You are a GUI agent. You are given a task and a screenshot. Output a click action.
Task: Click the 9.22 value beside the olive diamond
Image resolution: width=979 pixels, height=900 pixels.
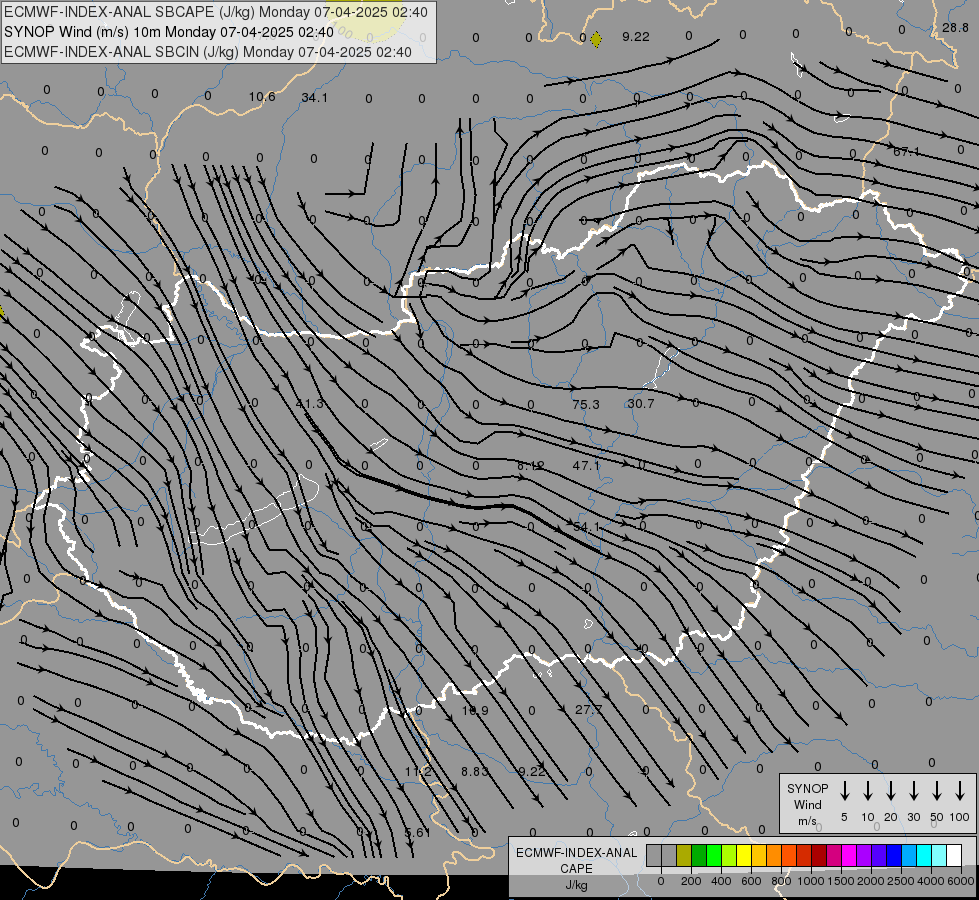tap(636, 37)
